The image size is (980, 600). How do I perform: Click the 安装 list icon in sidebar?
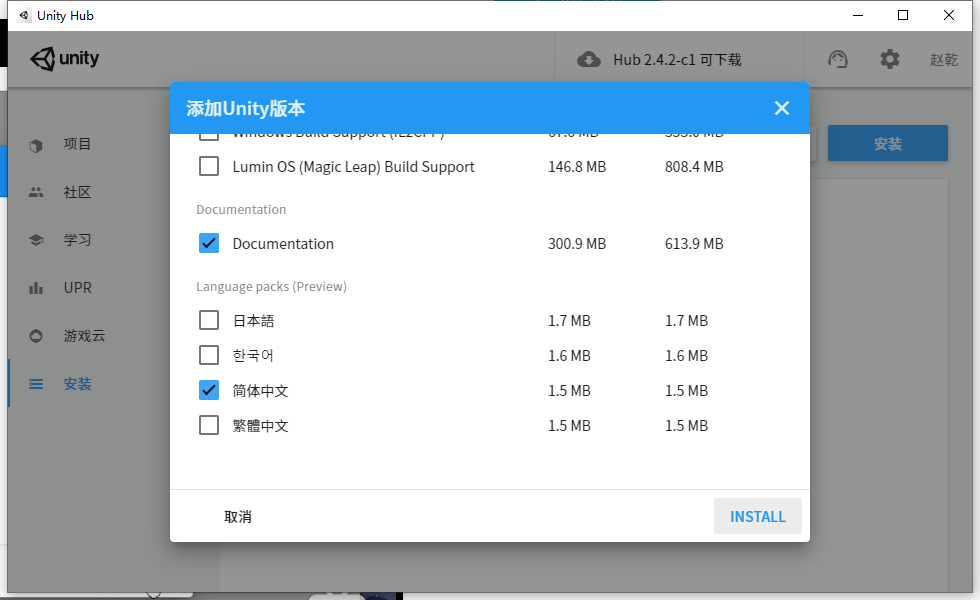point(36,384)
